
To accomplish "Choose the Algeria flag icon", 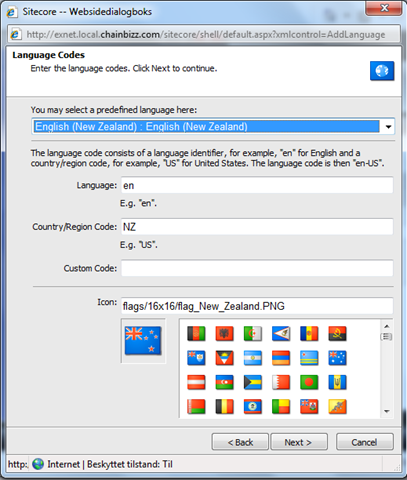I will (253, 334).
